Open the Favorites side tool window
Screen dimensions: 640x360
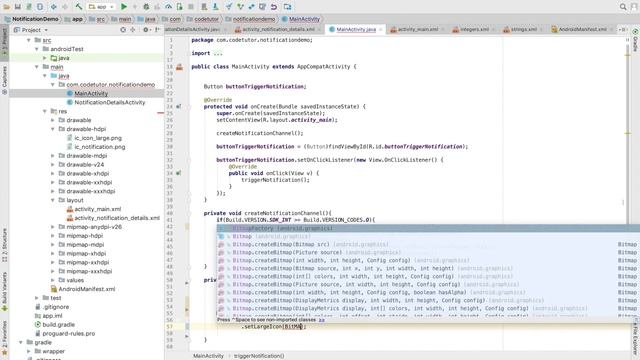tap(4, 338)
